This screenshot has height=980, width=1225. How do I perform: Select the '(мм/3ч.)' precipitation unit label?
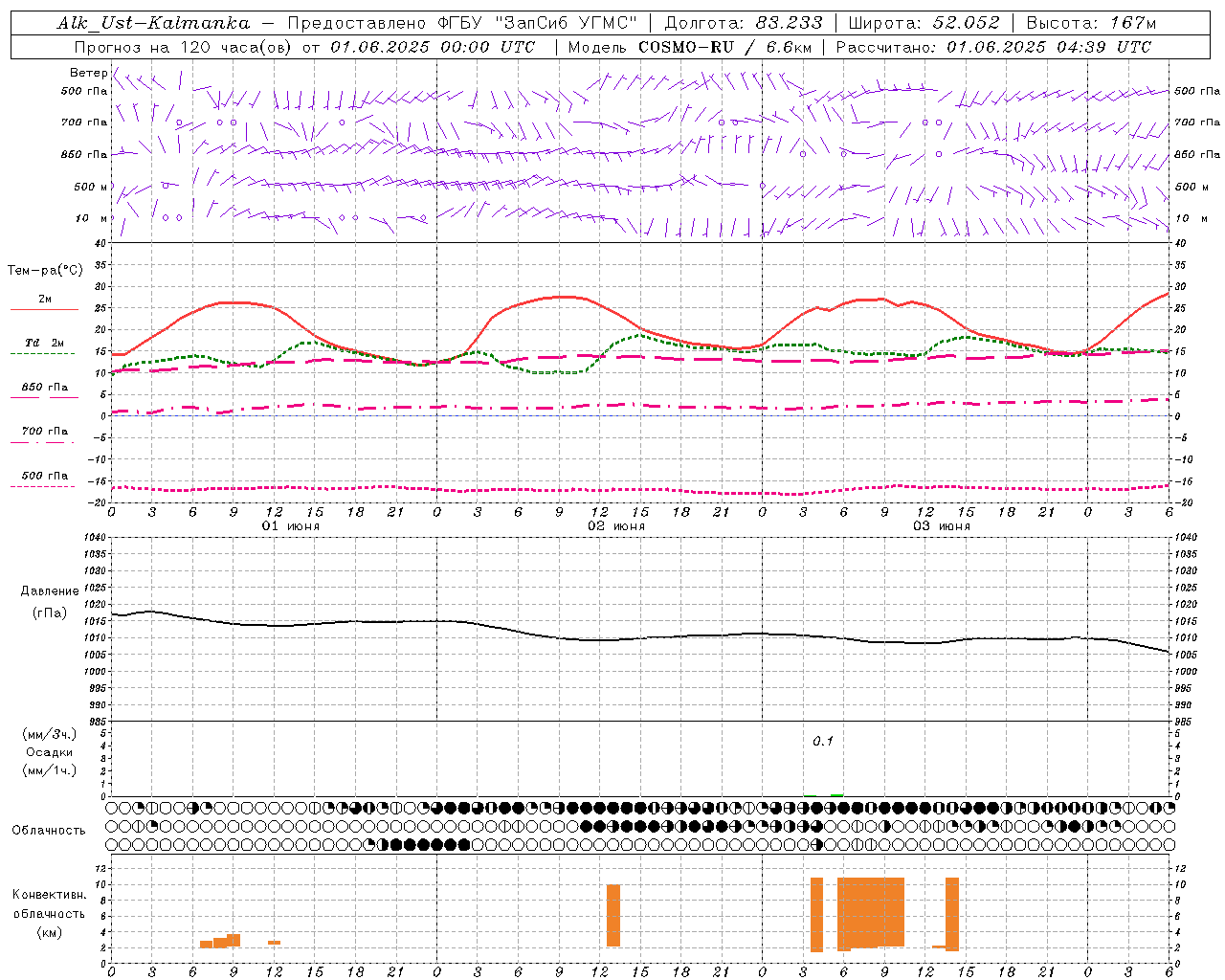[x=49, y=734]
